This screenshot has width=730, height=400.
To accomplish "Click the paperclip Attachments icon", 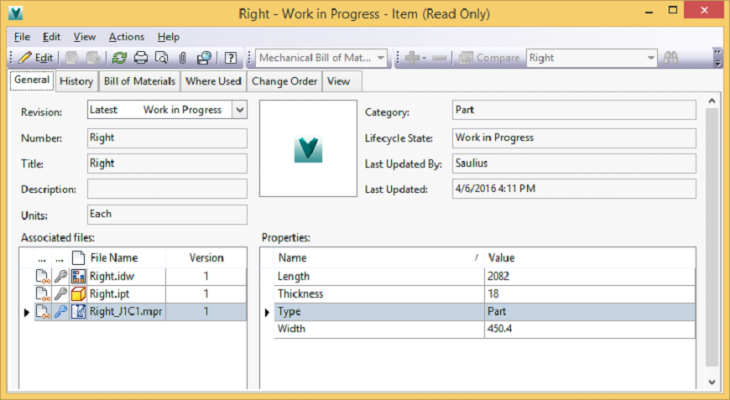I will point(182,58).
